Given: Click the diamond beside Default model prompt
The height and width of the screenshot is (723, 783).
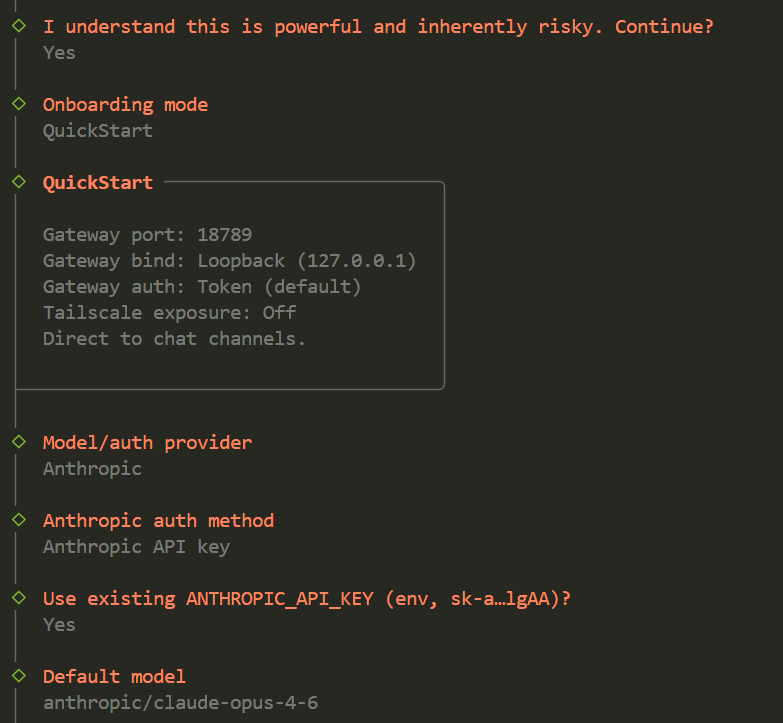Looking at the screenshot, I should pyautogui.click(x=18, y=675).
